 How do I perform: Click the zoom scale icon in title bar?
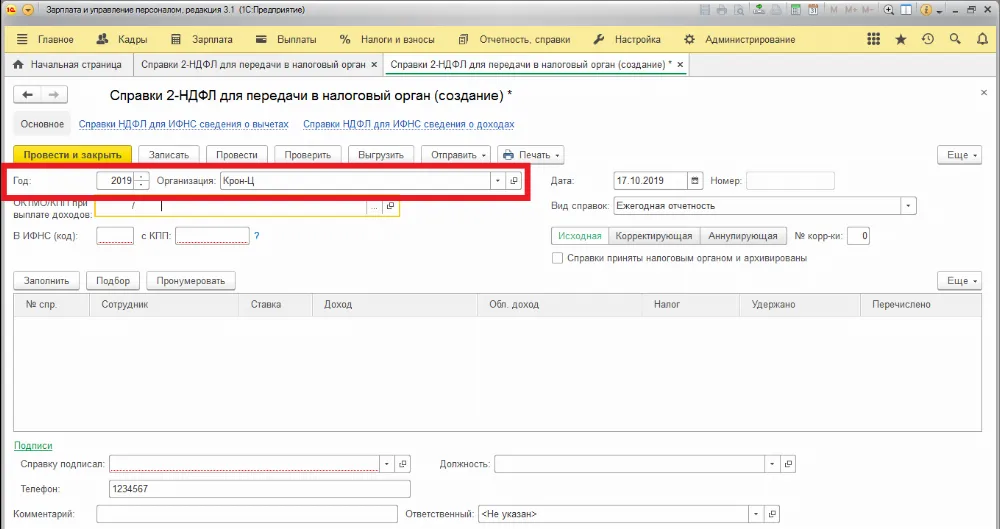pos(888,10)
